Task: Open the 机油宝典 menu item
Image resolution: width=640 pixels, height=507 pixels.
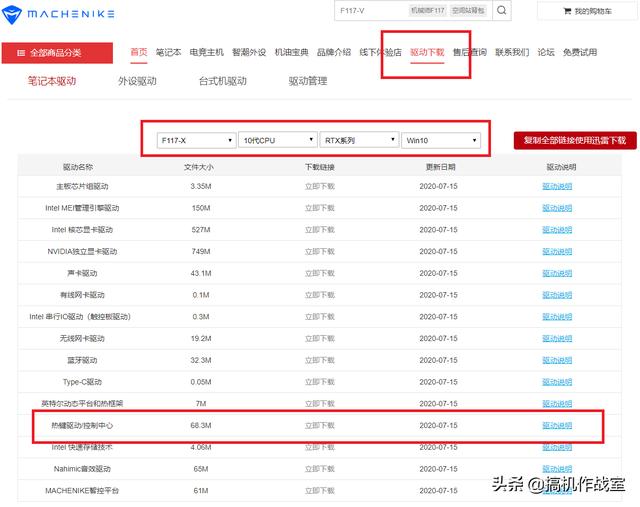Action: (291, 52)
